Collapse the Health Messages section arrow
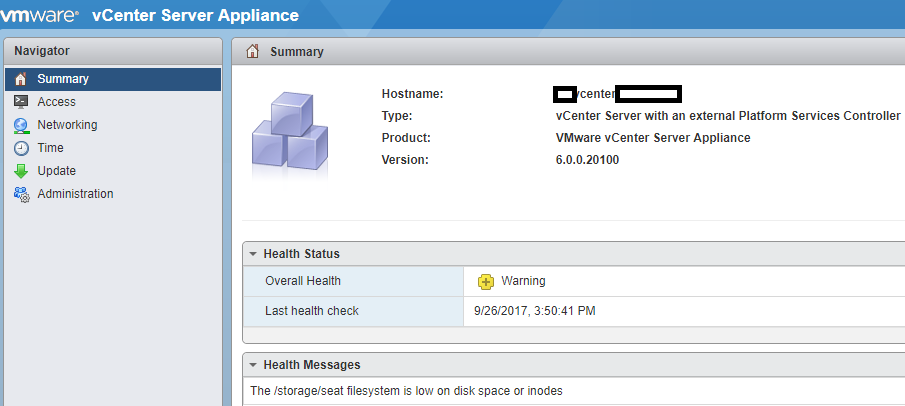The image size is (905, 406). click(253, 365)
